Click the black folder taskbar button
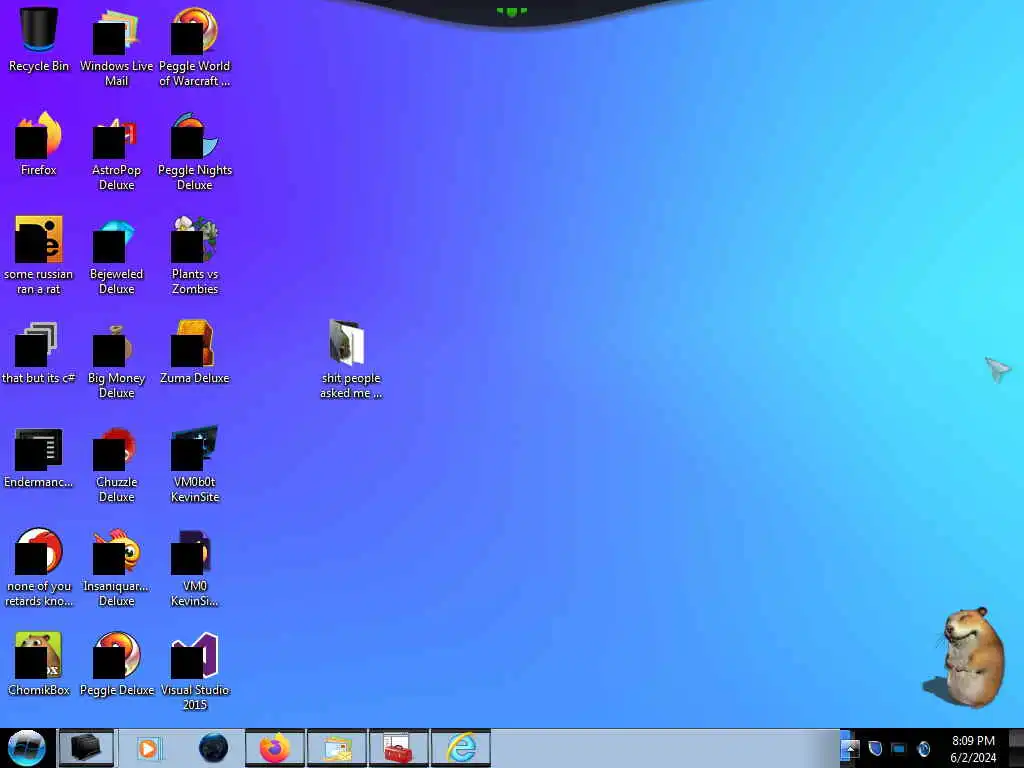The width and height of the screenshot is (1024, 768). pos(86,748)
